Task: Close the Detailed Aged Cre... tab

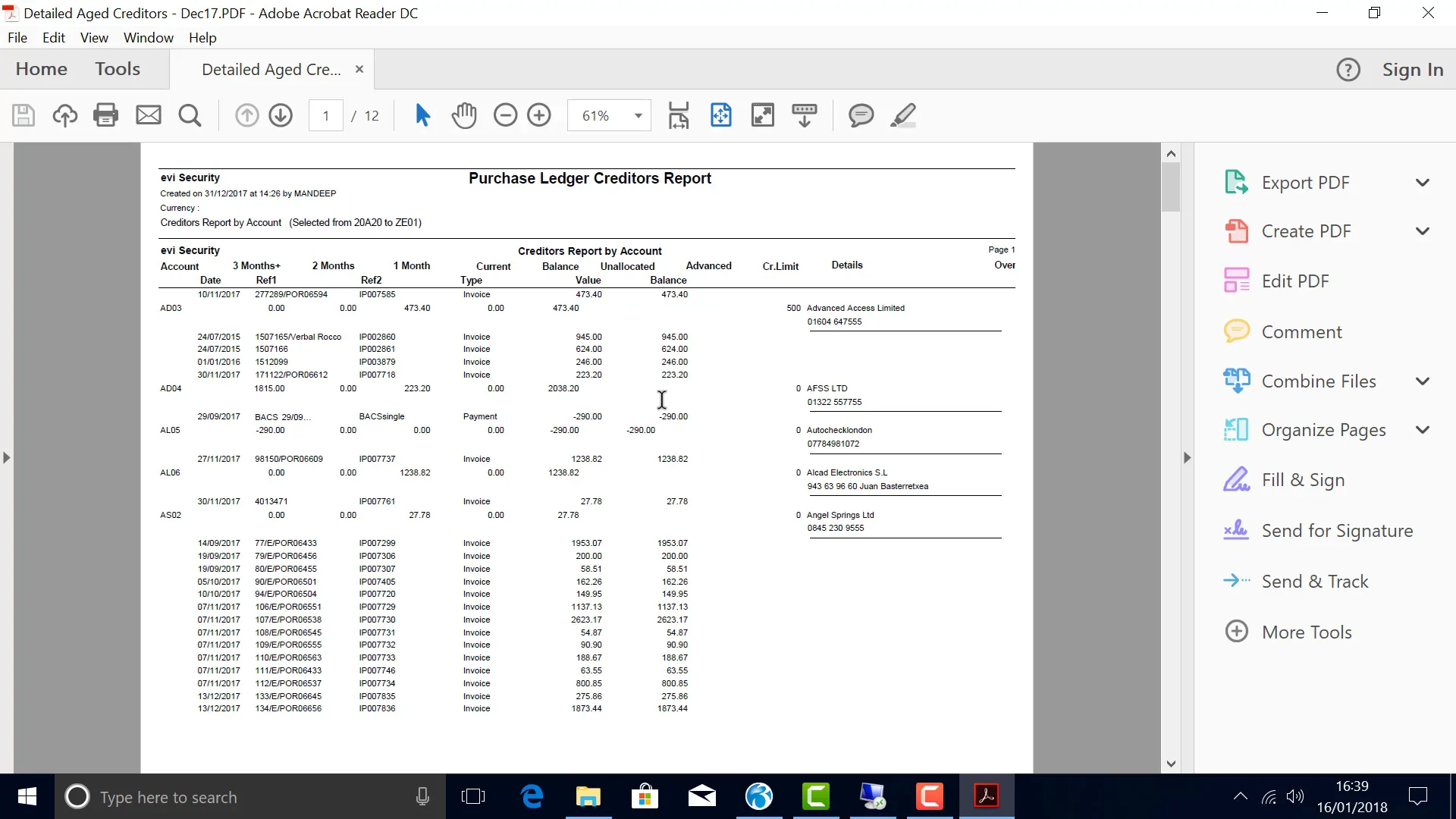Action: 359,69
